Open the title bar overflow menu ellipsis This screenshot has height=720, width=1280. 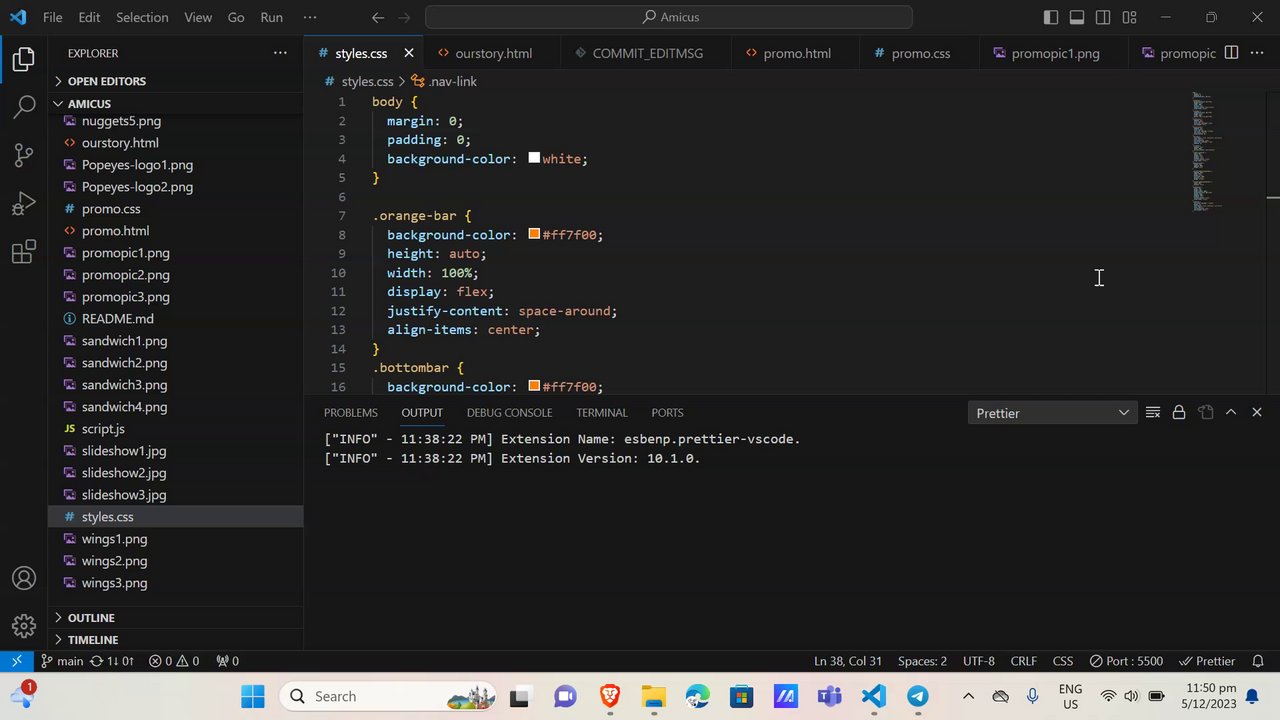[310, 17]
